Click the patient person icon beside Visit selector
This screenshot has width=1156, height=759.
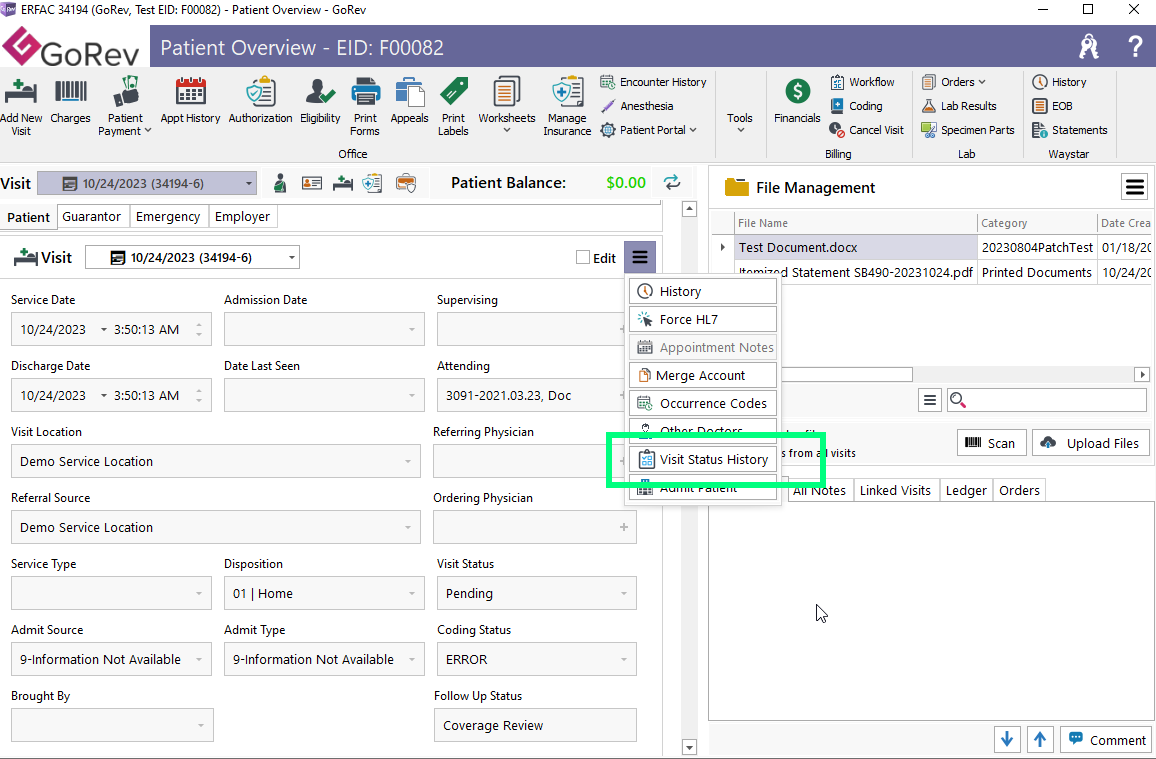click(279, 183)
